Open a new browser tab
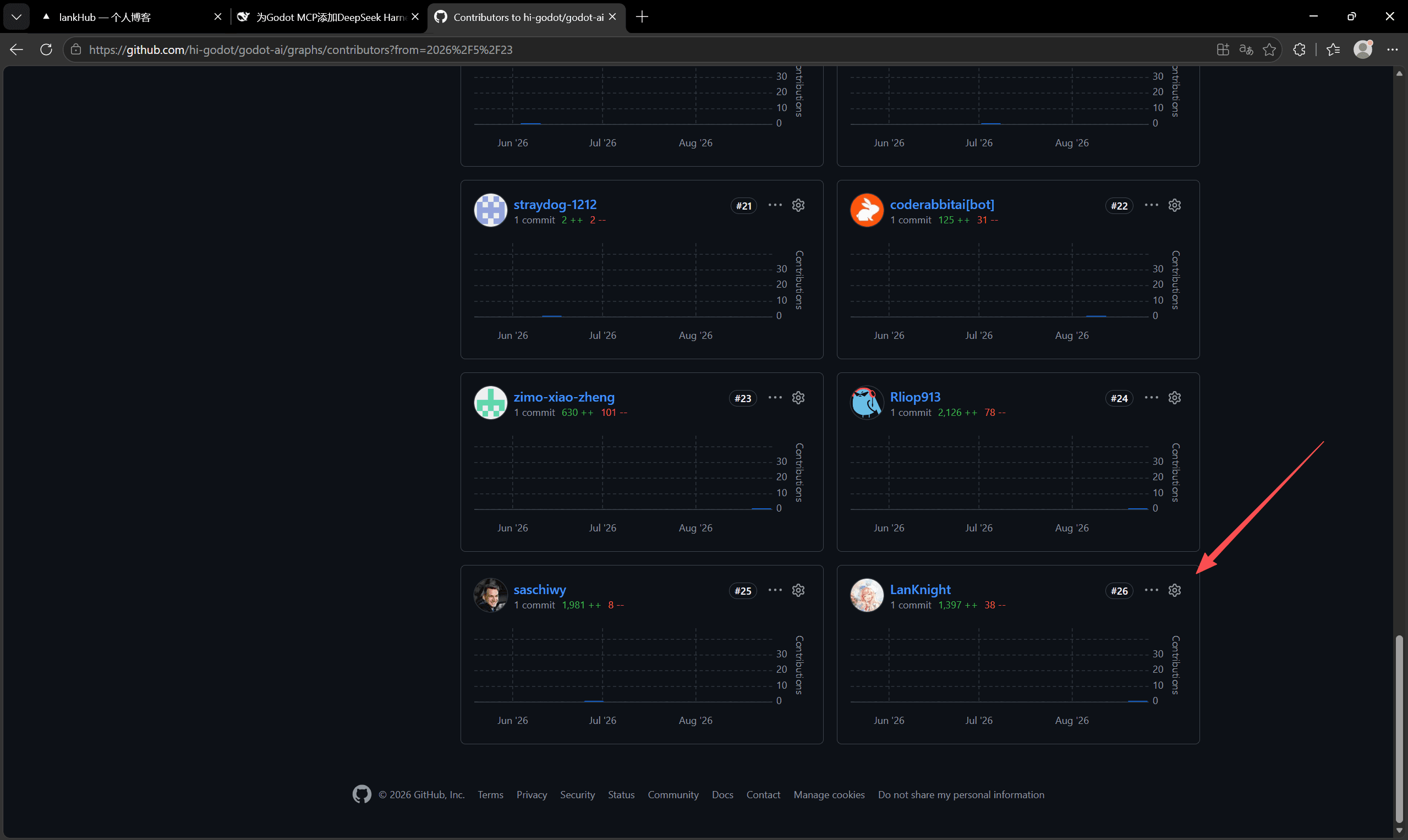Image resolution: width=1408 pixels, height=840 pixels. pos(642,17)
